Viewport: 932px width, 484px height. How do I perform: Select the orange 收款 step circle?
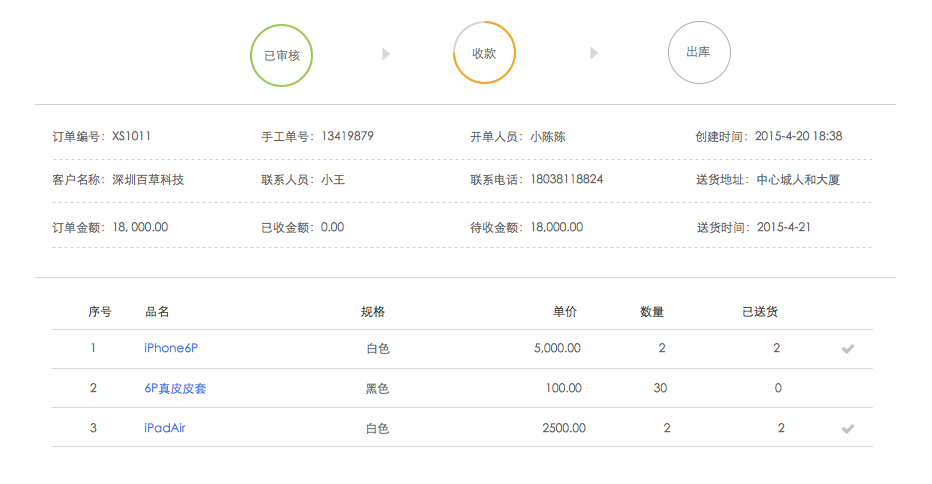point(484,53)
